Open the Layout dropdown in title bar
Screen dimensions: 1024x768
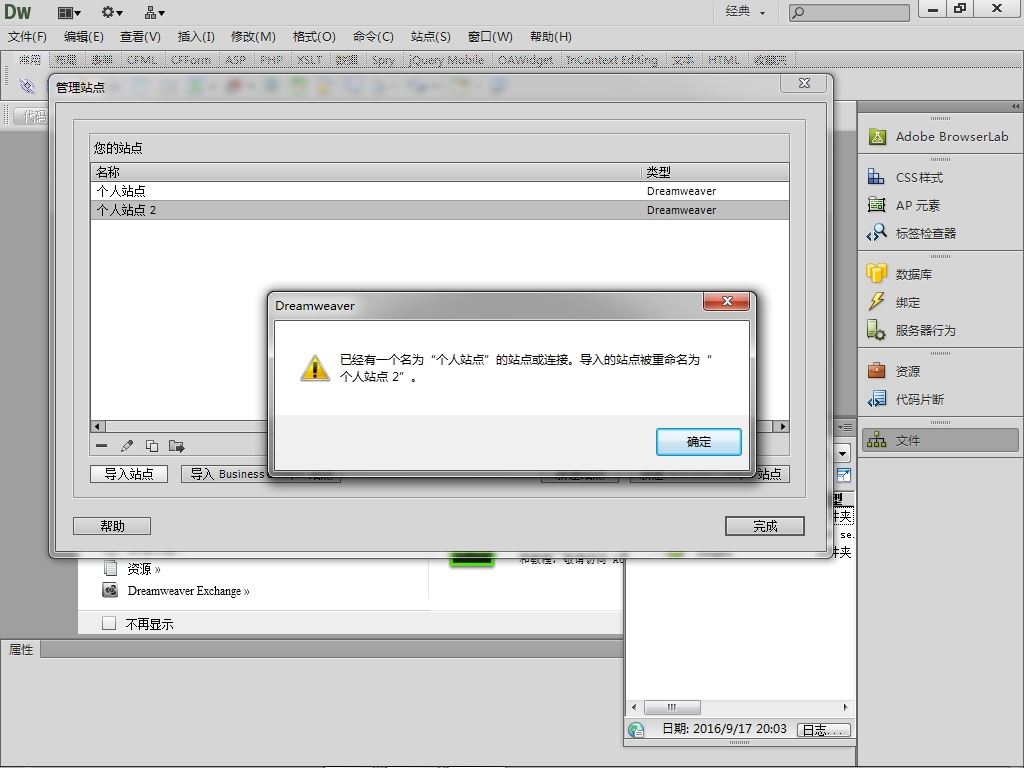[69, 12]
